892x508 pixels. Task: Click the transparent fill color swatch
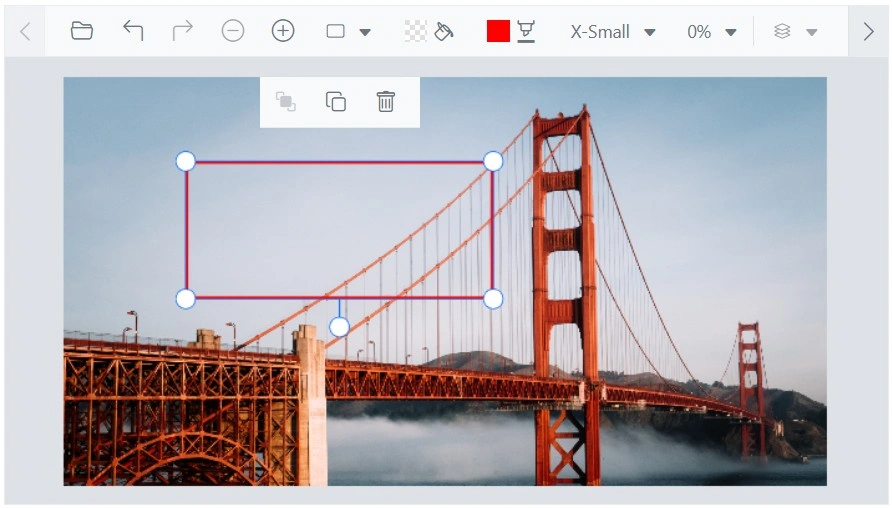415,31
